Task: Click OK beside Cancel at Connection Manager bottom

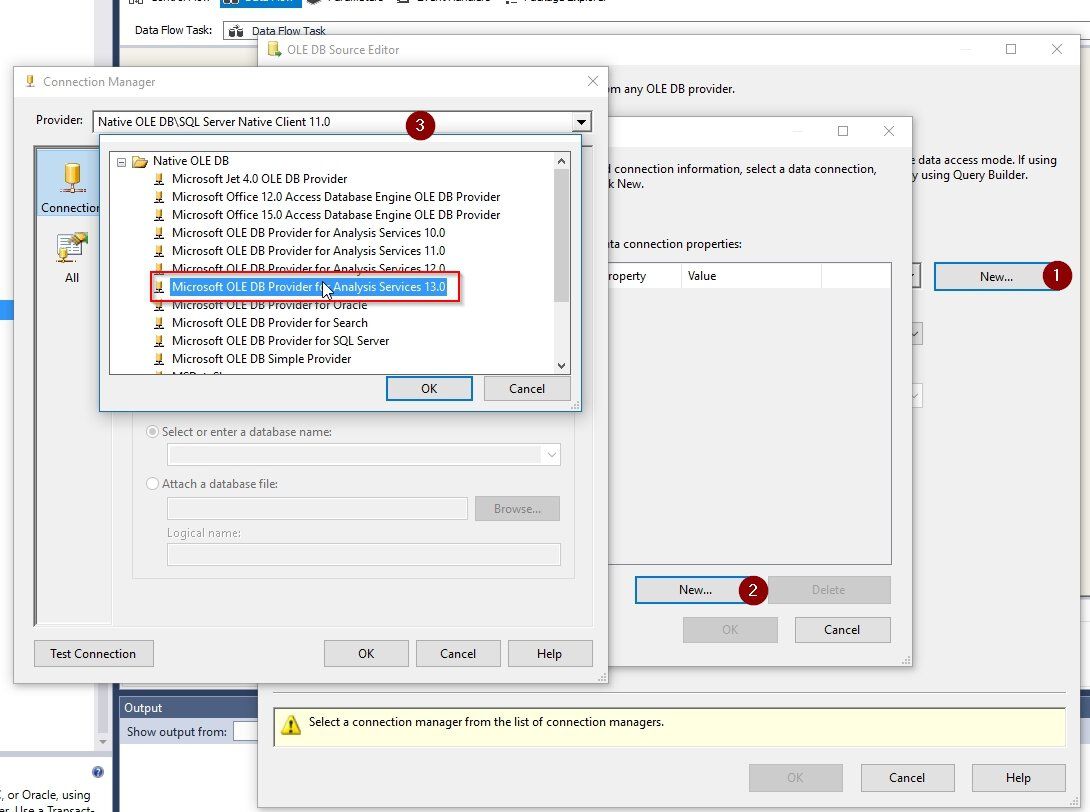Action: 366,653
